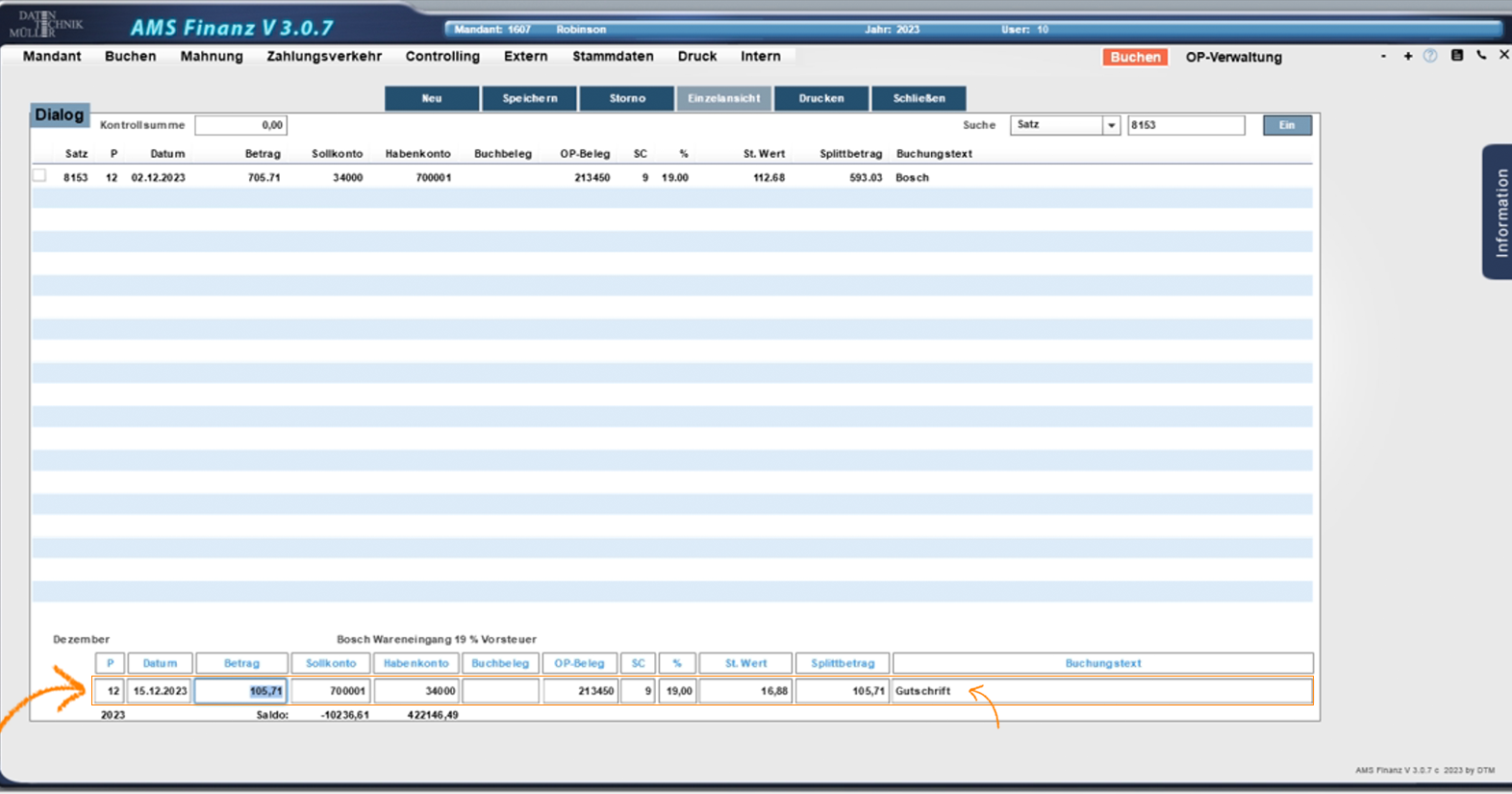The width and height of the screenshot is (1512, 794).
Task: Click the search value field containing 8153
Action: [x=1185, y=125]
